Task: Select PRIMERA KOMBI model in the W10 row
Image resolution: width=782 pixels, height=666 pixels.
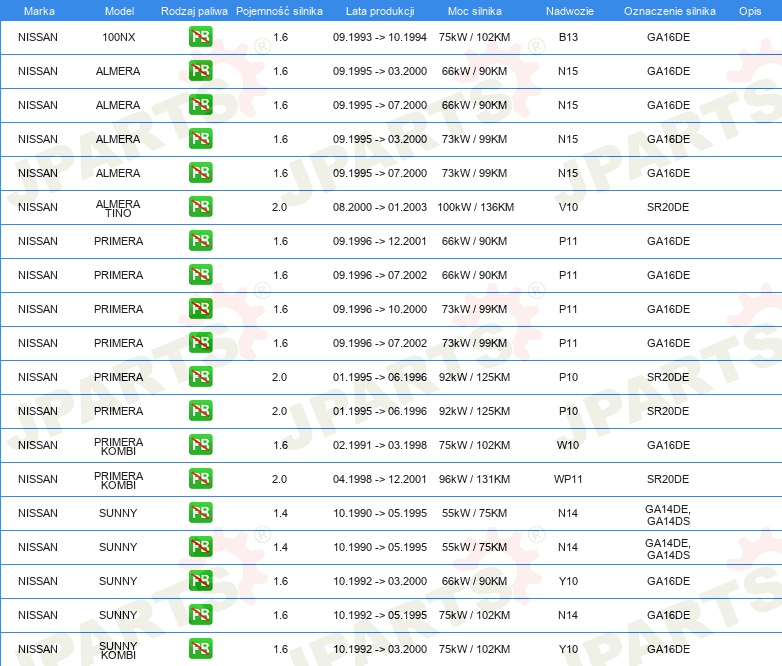Action: pyautogui.click(x=118, y=446)
